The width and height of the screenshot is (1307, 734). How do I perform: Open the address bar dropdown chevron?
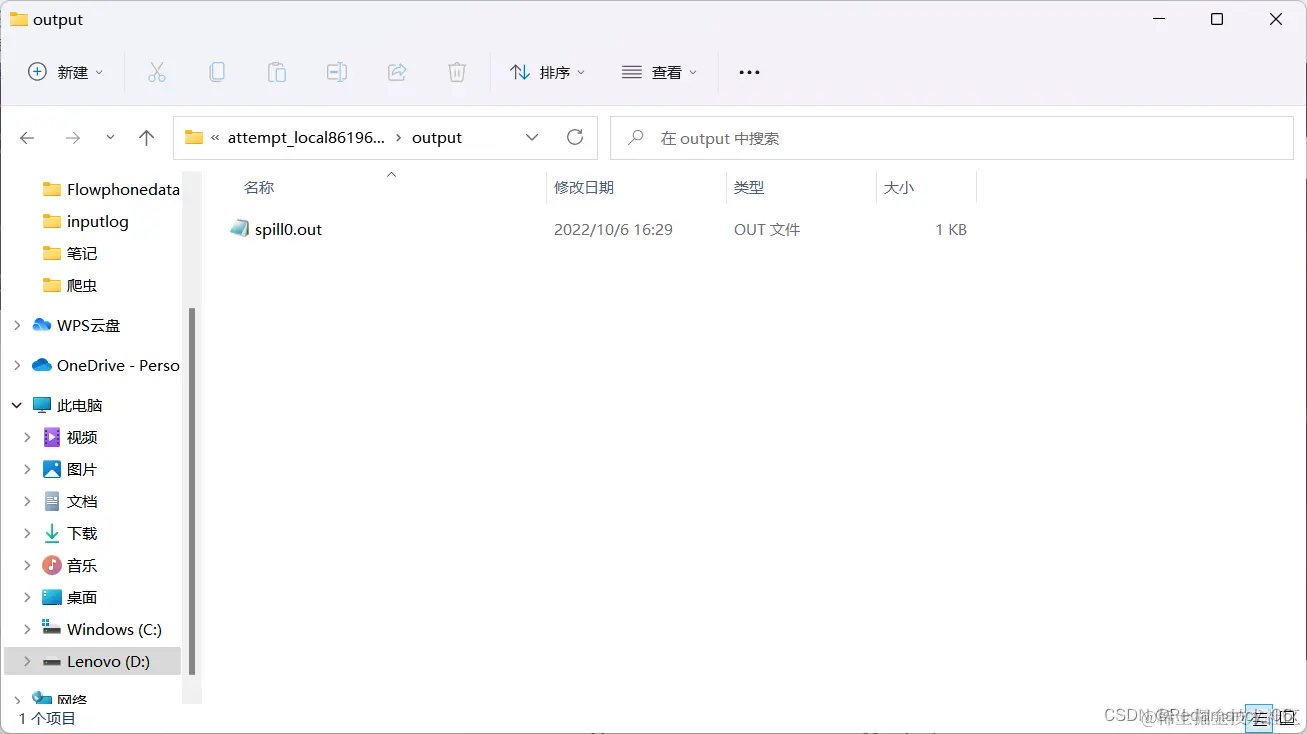point(532,137)
